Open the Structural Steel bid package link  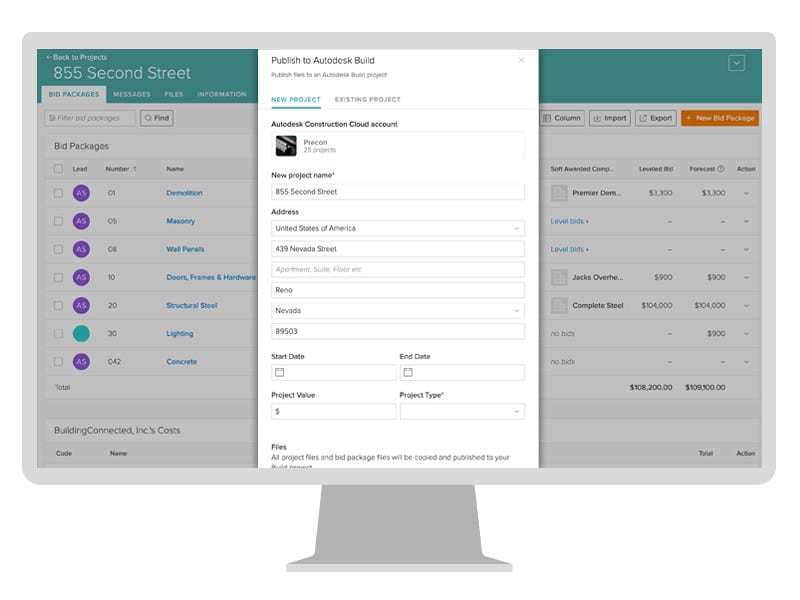click(x=191, y=305)
